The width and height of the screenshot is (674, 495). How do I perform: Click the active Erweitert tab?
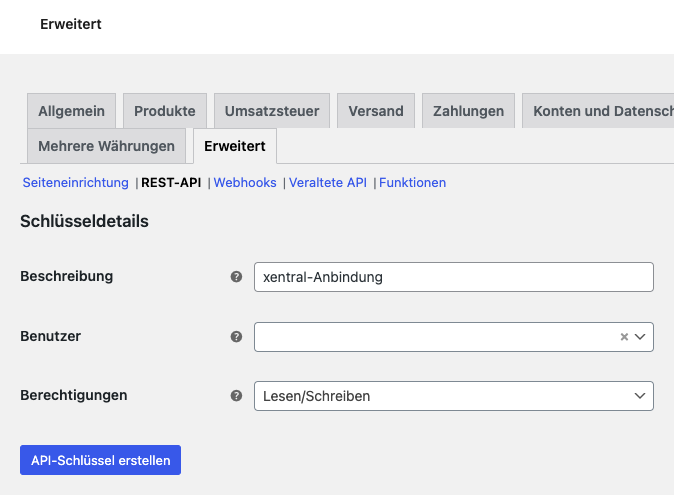234,146
